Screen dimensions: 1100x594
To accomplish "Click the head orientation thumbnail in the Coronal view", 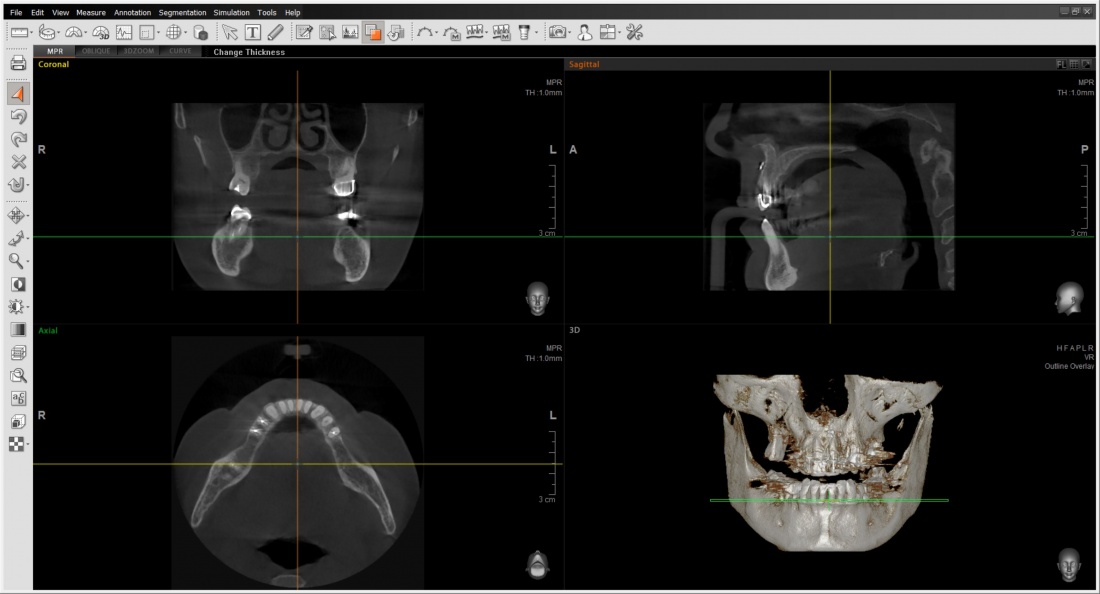I will pyautogui.click(x=538, y=297).
